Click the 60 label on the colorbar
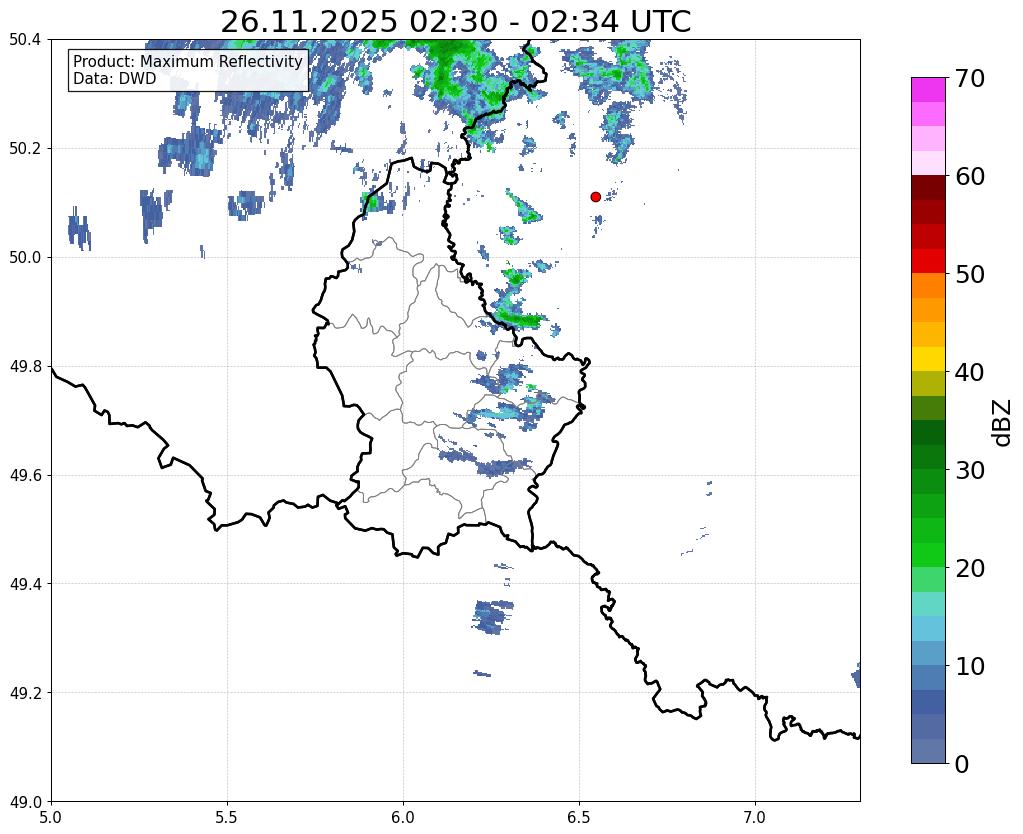Image resolution: width=1023 pixels, height=834 pixels. (970, 176)
